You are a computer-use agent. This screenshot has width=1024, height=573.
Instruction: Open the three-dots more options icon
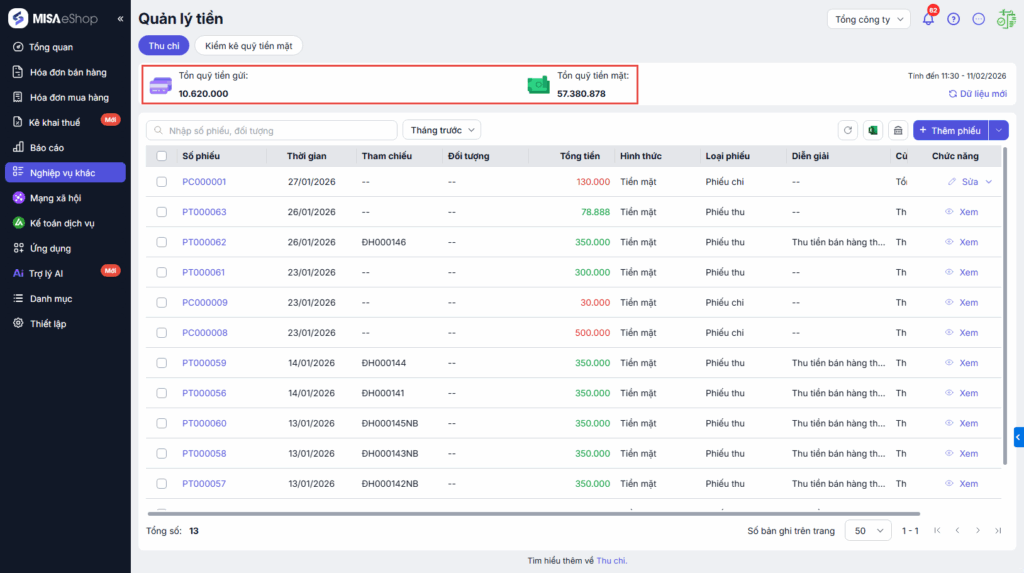click(978, 19)
